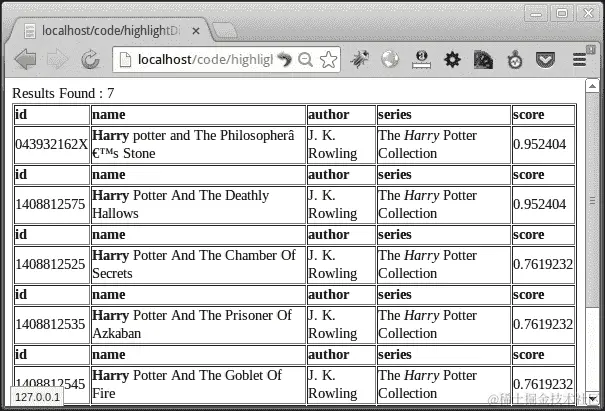Click the "Results Found : 7" text
Viewport: 605px width, 411px height.
pos(63,93)
